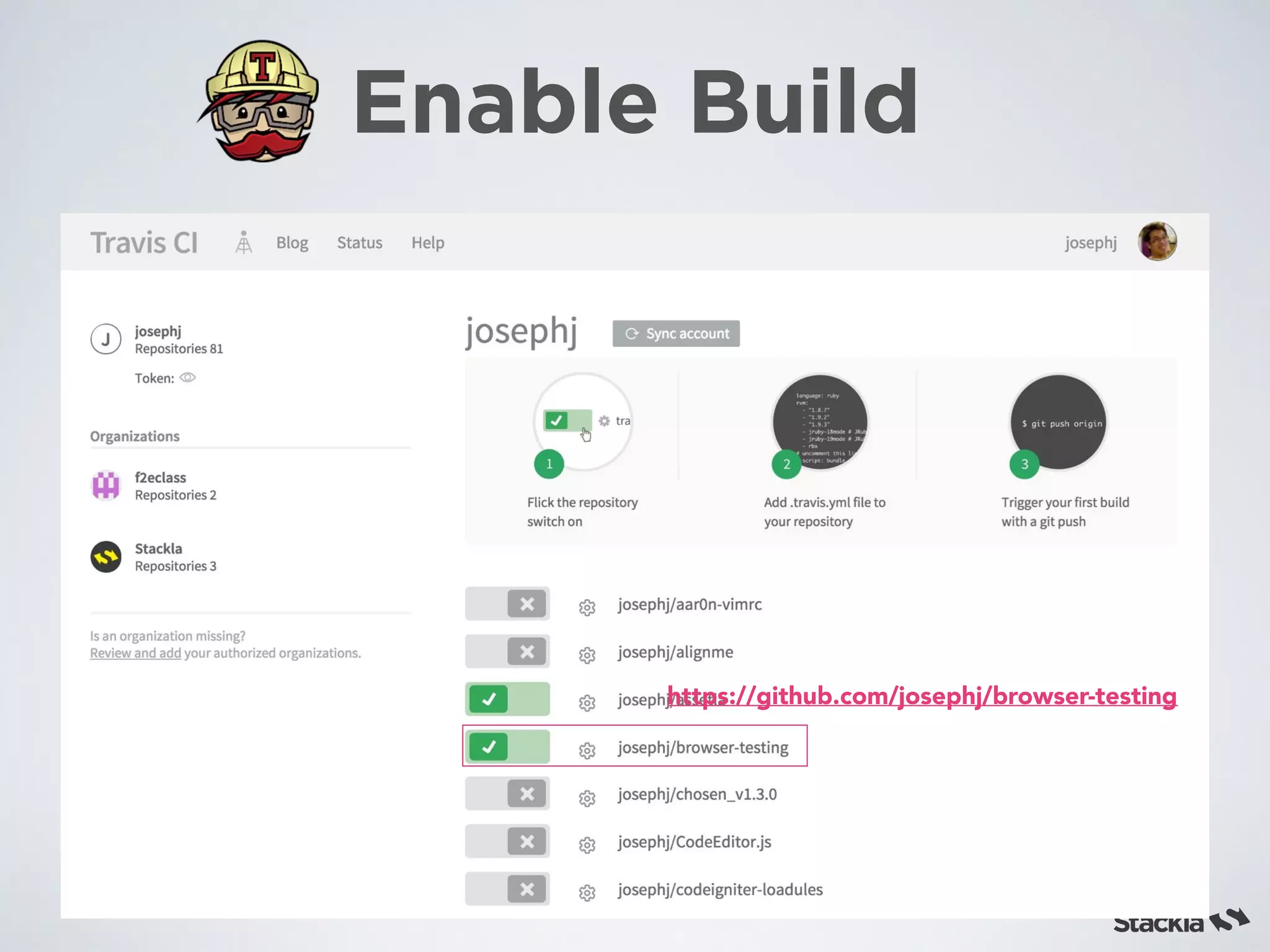Viewport: 1270px width, 952px height.
Task: Open the josephj/codeigniter-loadules repository link
Action: (x=720, y=890)
